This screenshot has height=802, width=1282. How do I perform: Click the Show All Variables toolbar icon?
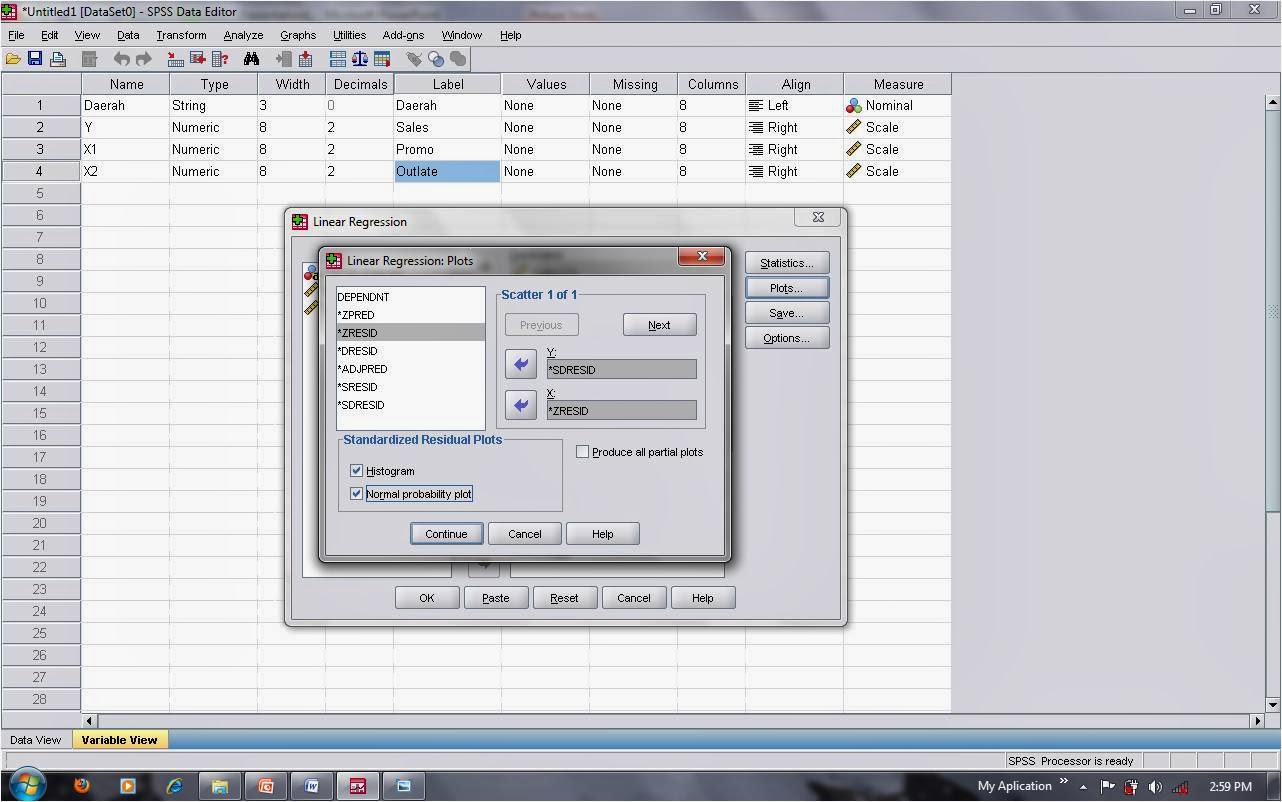pyautogui.click(x=458, y=59)
